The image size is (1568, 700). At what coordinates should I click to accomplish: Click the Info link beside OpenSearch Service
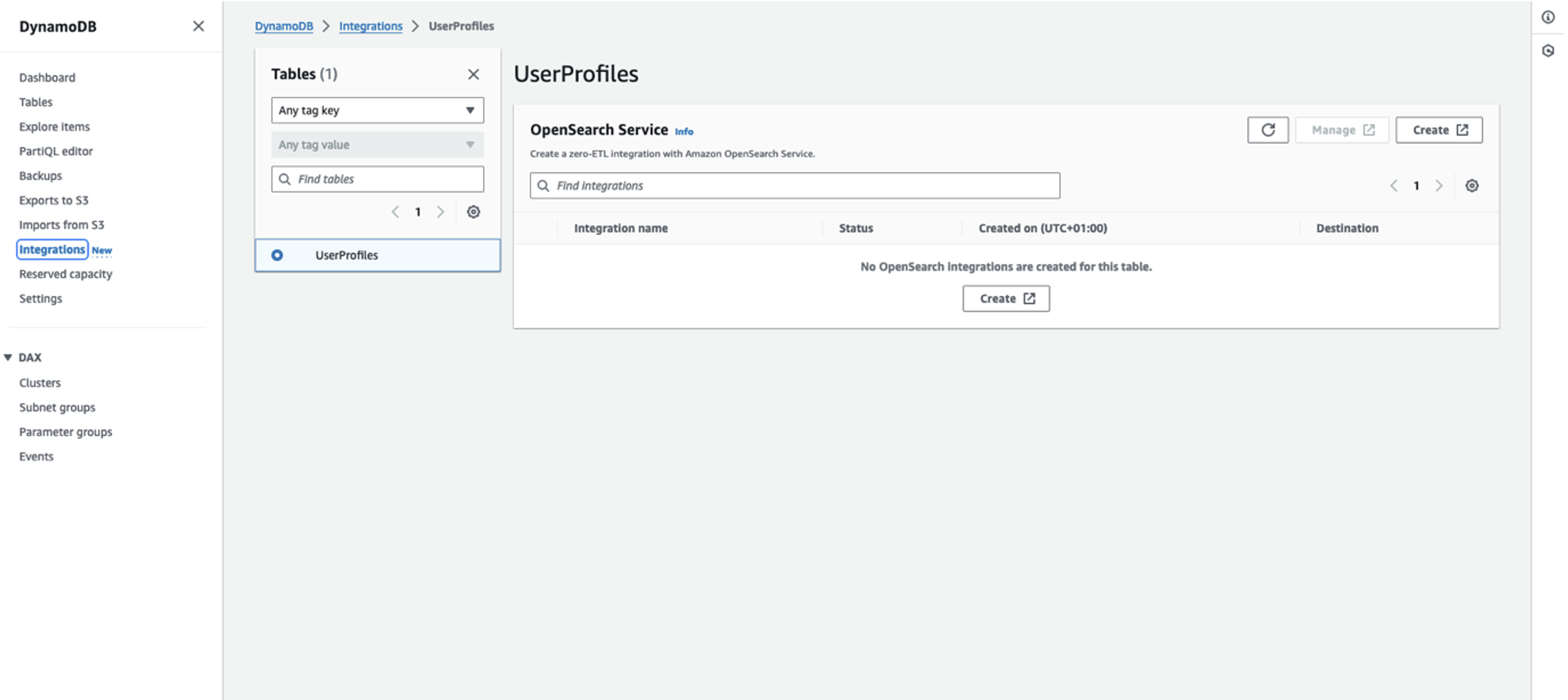pyautogui.click(x=684, y=131)
